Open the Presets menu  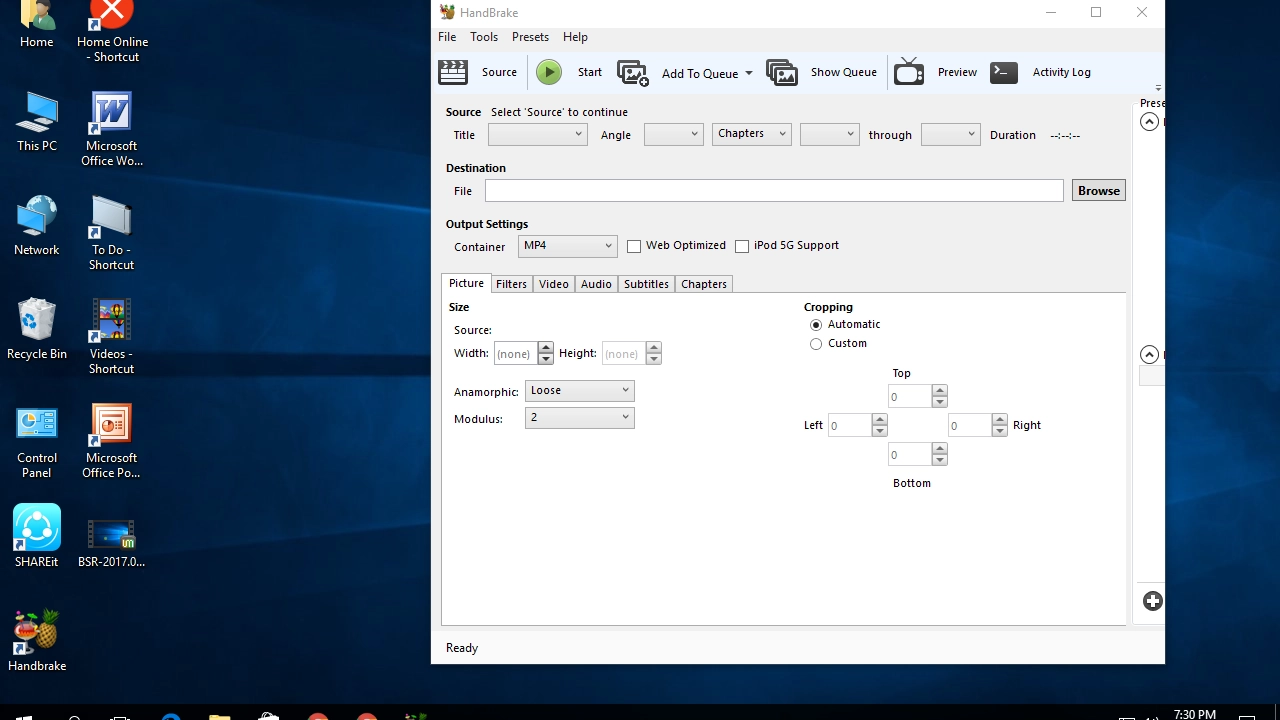pyautogui.click(x=530, y=37)
